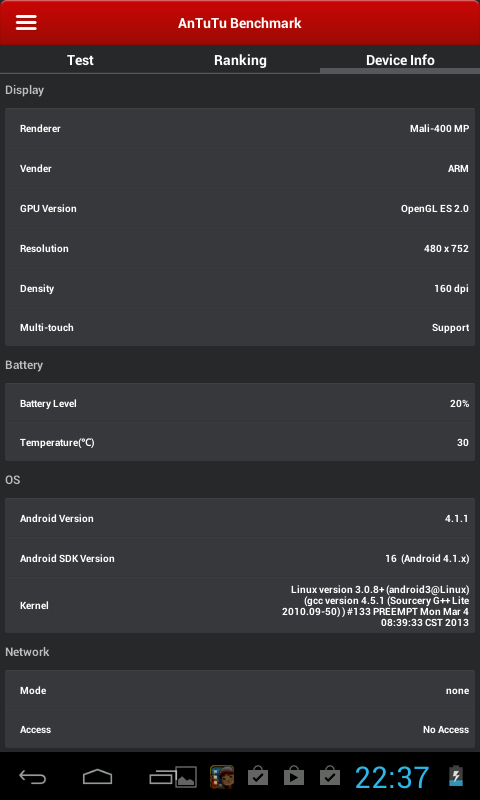Select the Renderer Mali-400 MP row
Viewport: 480px width, 800px height.
click(x=240, y=129)
